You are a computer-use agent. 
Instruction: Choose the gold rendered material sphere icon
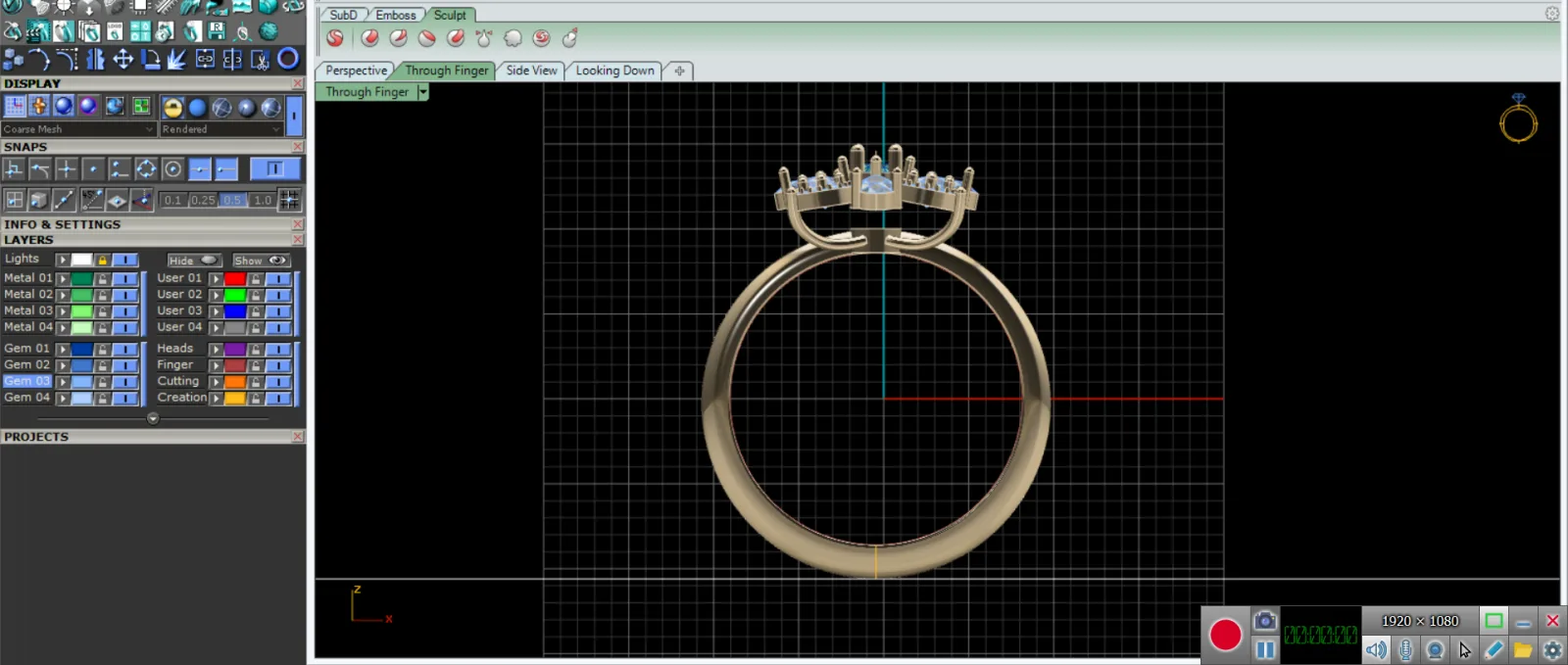pos(172,108)
